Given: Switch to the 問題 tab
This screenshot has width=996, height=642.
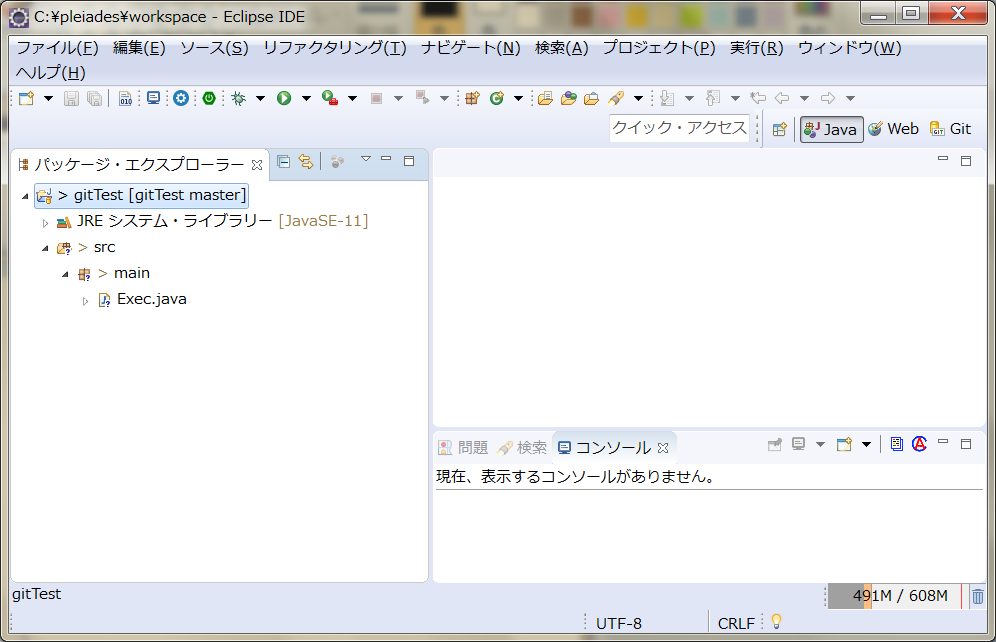Looking at the screenshot, I should 463,448.
